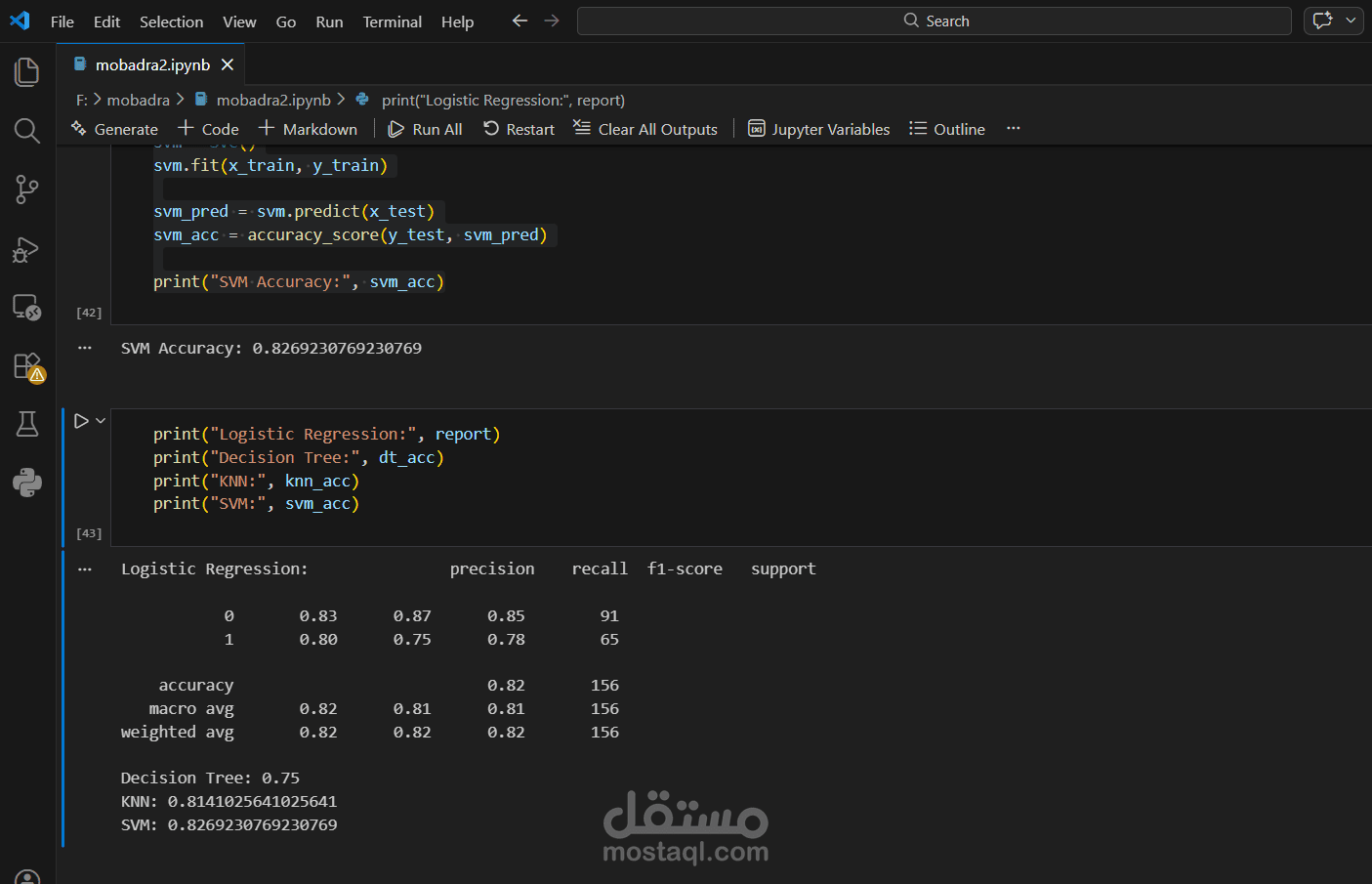Image resolution: width=1372 pixels, height=884 pixels.
Task: Add a new Markdown cell
Action: (x=308, y=129)
